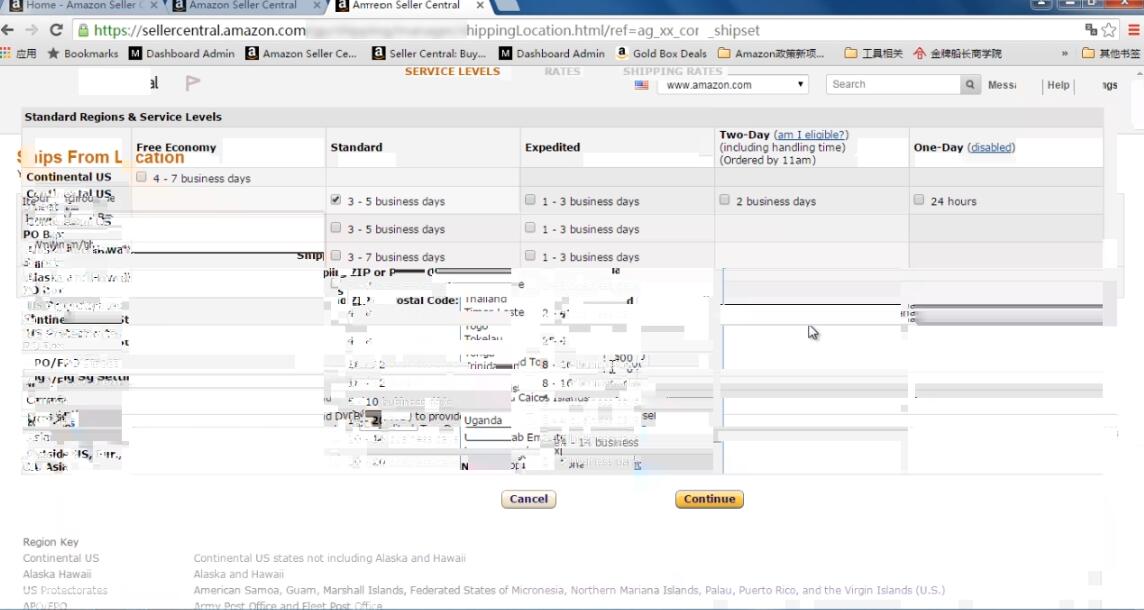
Task: Click the Cancel button
Action: point(528,499)
